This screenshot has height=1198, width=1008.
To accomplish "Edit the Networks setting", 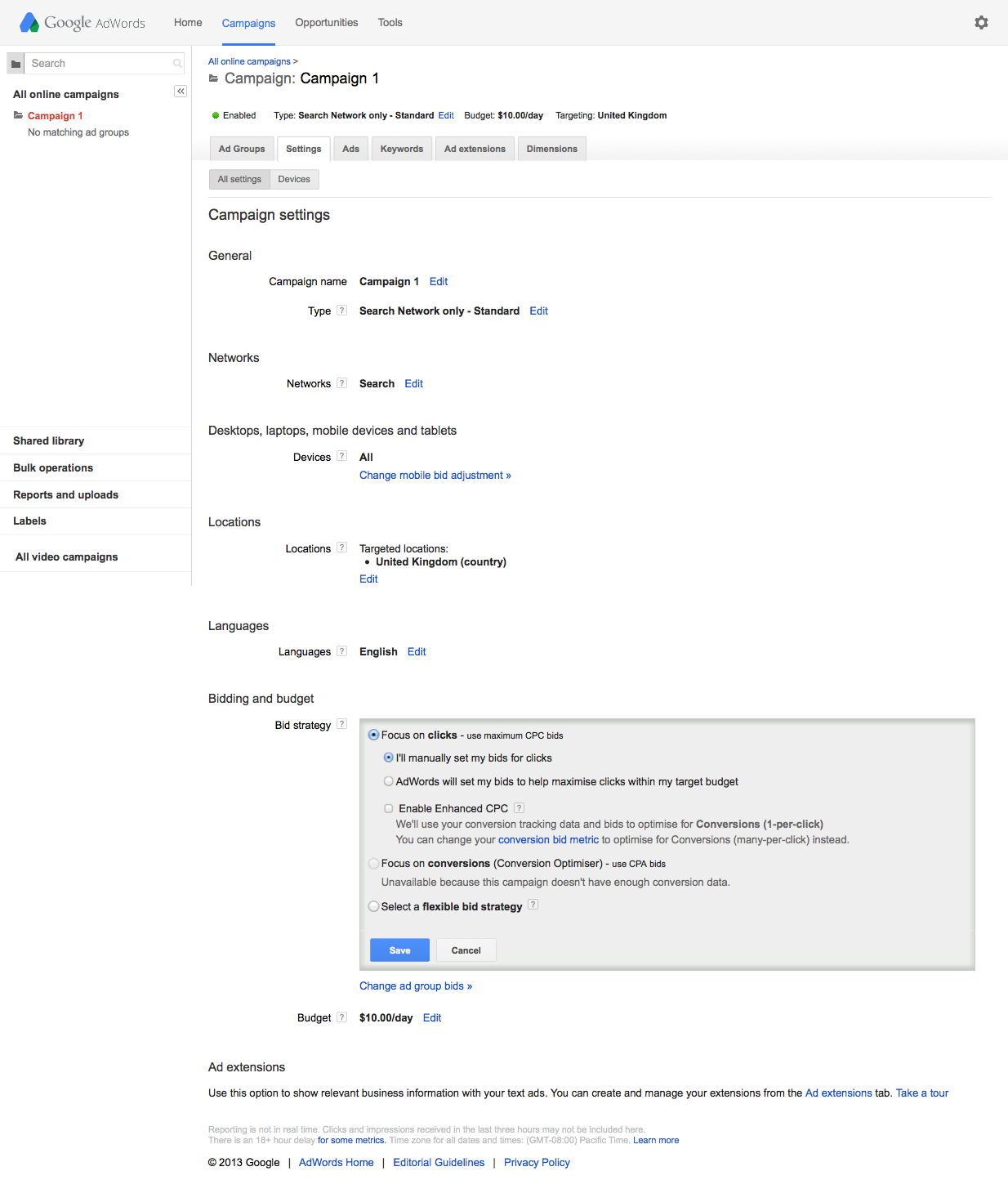I will [413, 383].
